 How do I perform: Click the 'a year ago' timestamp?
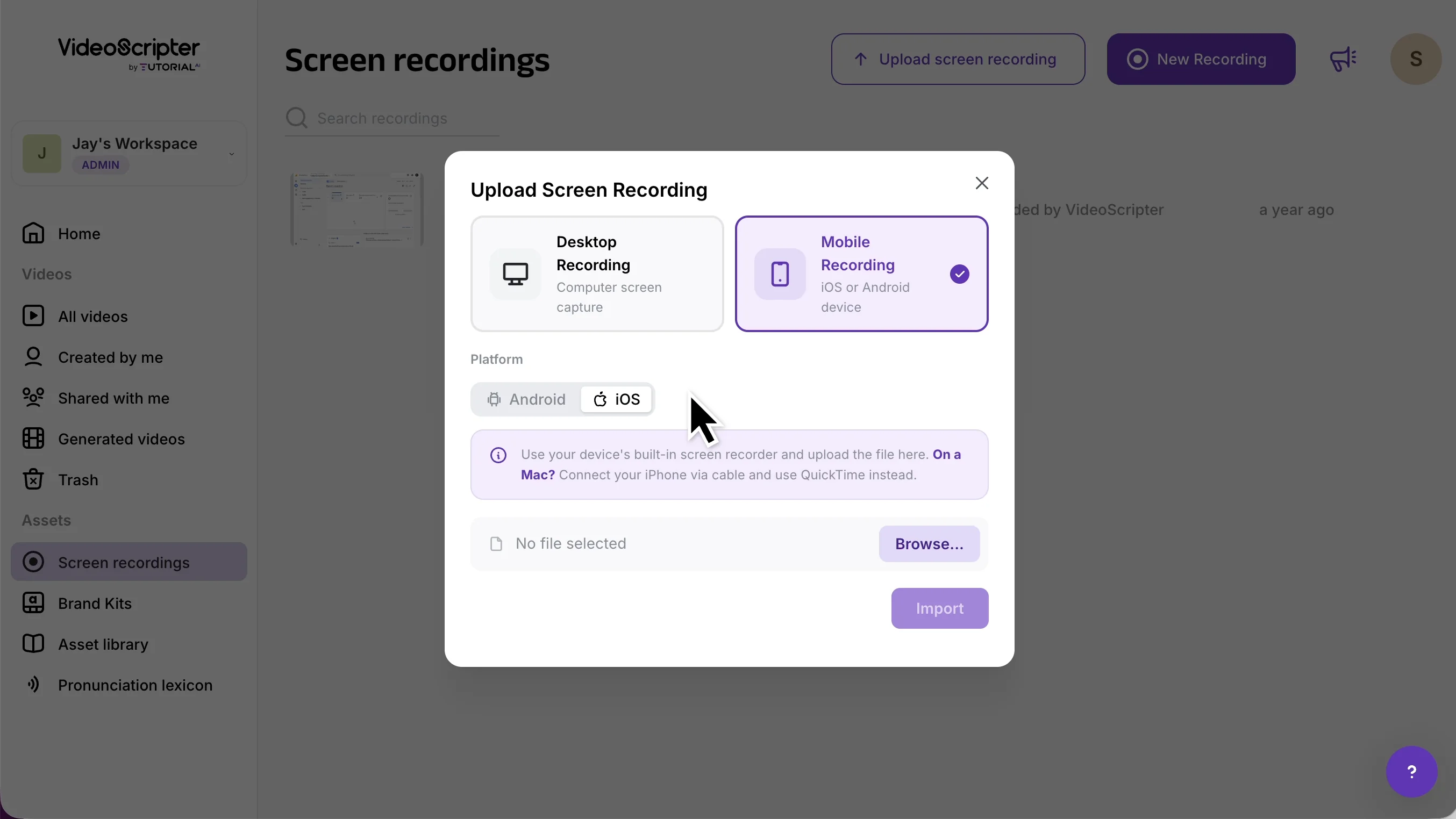[x=1296, y=210]
